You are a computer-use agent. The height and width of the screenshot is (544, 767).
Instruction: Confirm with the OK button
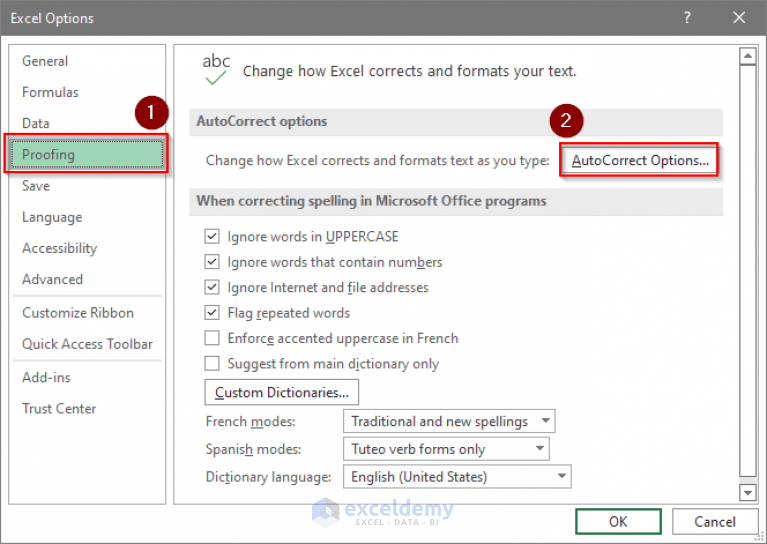[618, 521]
